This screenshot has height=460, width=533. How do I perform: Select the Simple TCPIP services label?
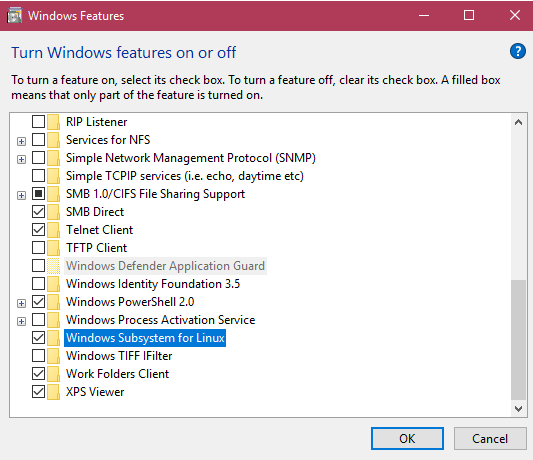[185, 176]
